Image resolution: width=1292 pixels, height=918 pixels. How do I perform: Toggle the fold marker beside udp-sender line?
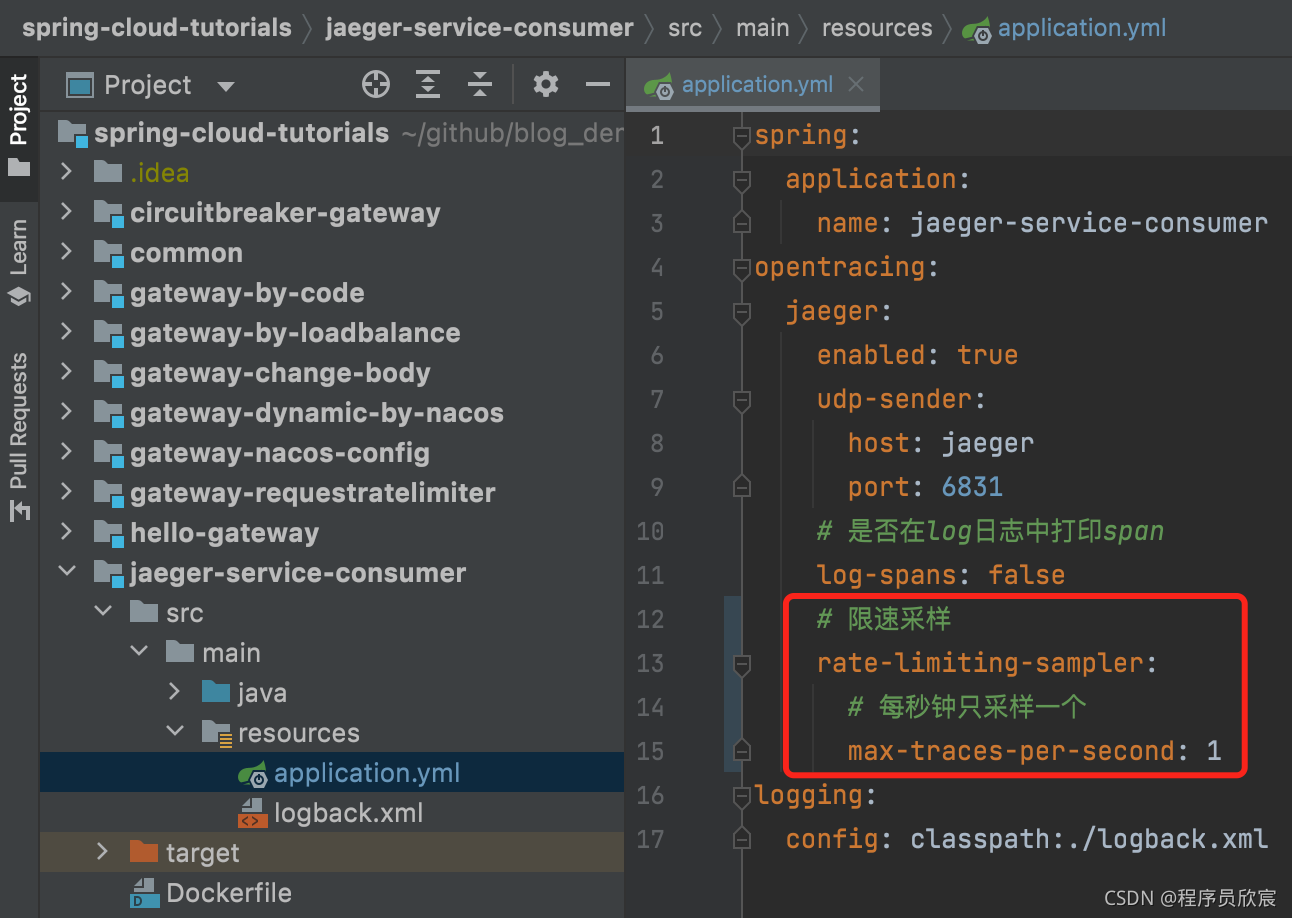(741, 399)
